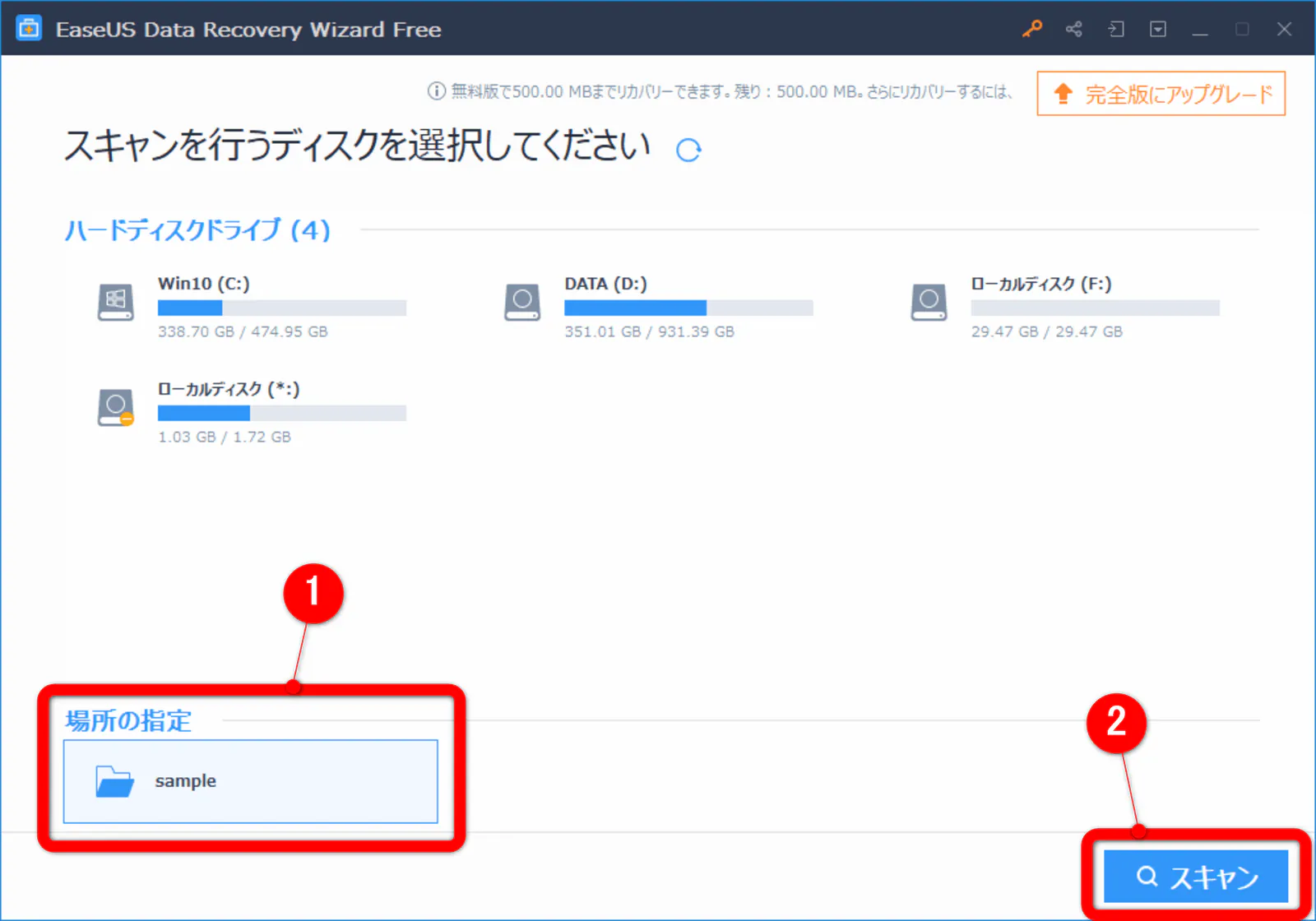Click the DATA (D:) drive label
The width and height of the screenshot is (1316, 921).
pos(606,284)
